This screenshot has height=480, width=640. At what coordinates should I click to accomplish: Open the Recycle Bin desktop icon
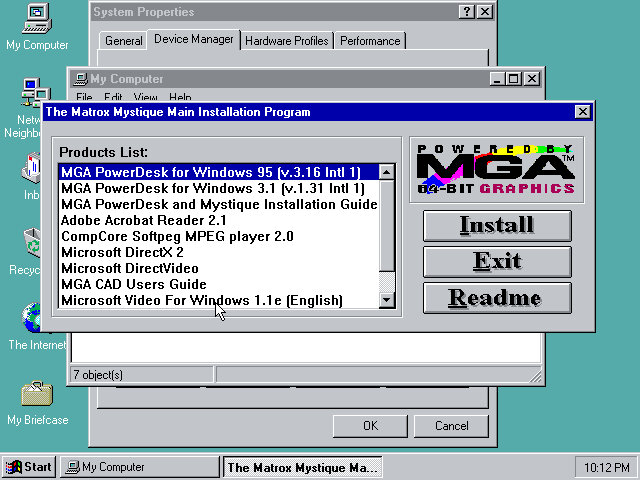tap(30, 244)
